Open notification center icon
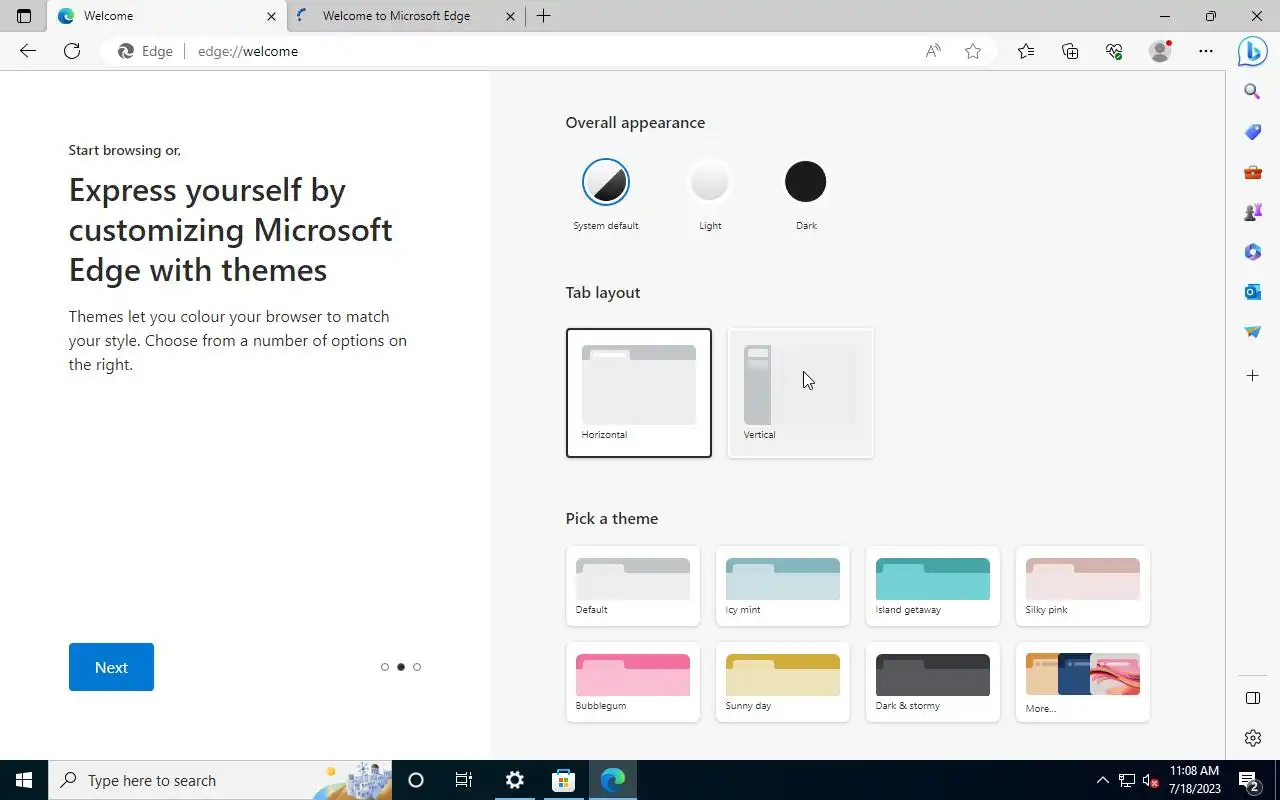Screen dimensions: 1280x800 1249,780
